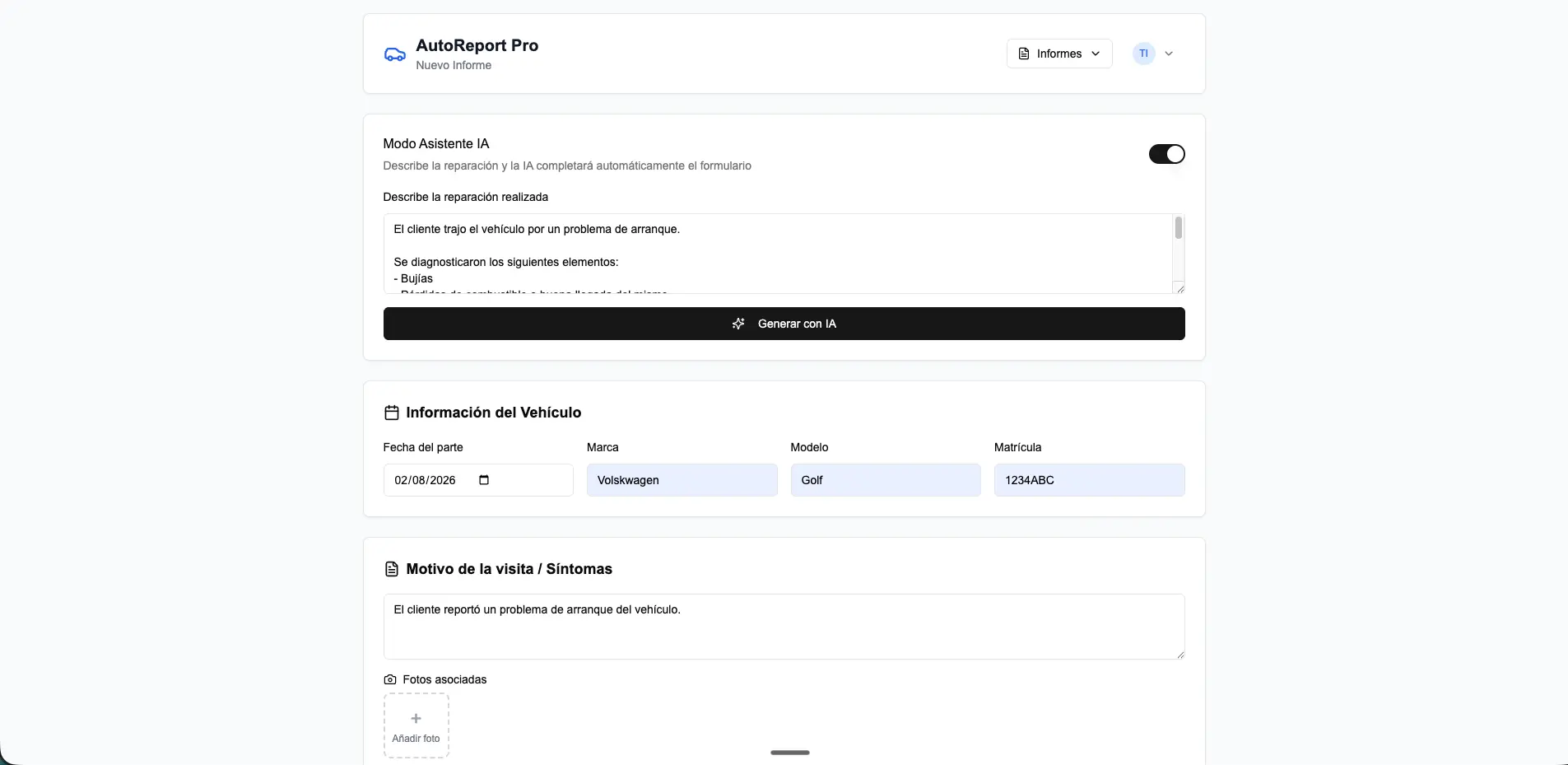The image size is (1568, 765).
Task: Click the Nuevo Informe subtitle text
Action: coord(454,65)
